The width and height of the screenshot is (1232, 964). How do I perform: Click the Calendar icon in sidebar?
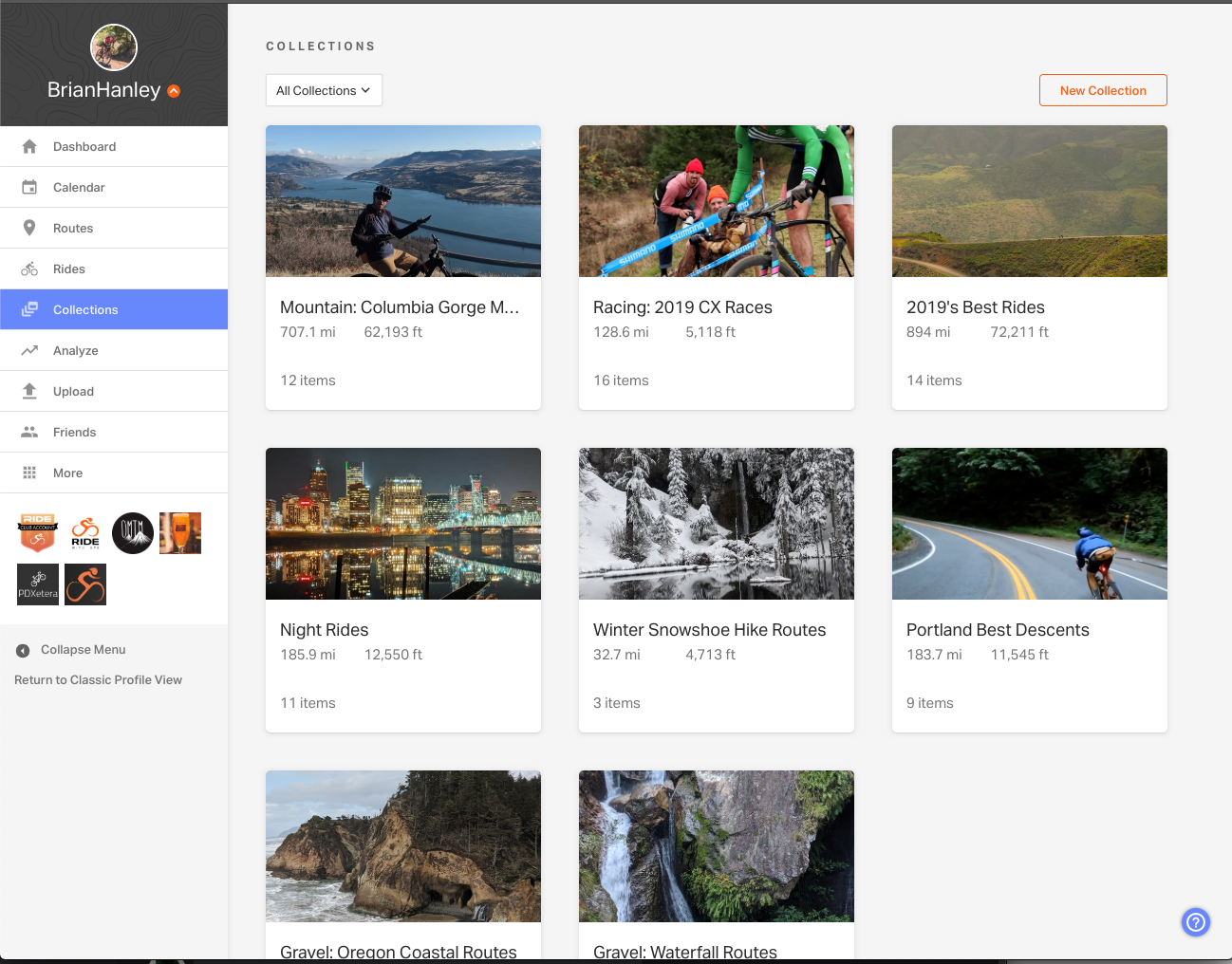(x=29, y=187)
